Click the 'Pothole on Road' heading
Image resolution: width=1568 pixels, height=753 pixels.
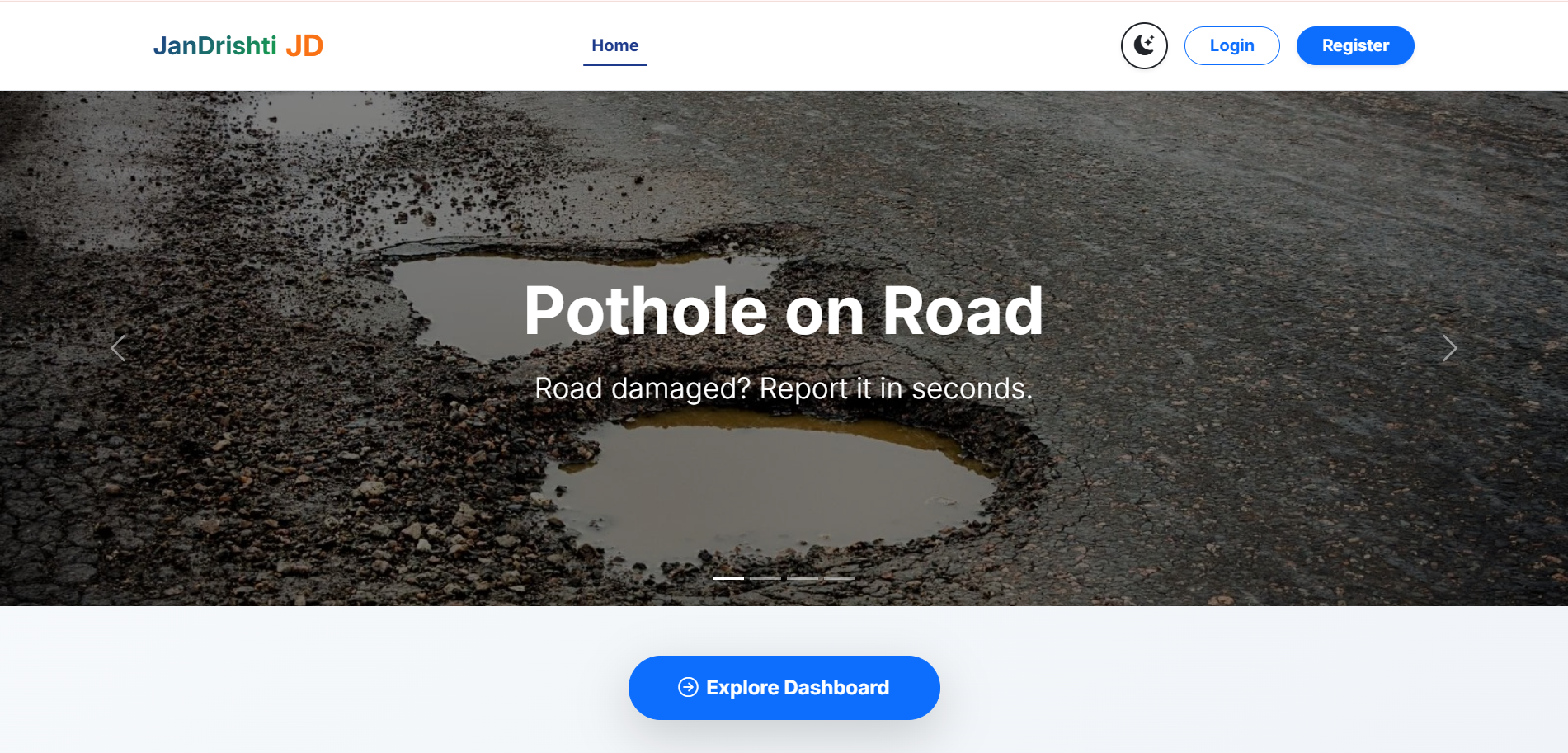tap(784, 311)
